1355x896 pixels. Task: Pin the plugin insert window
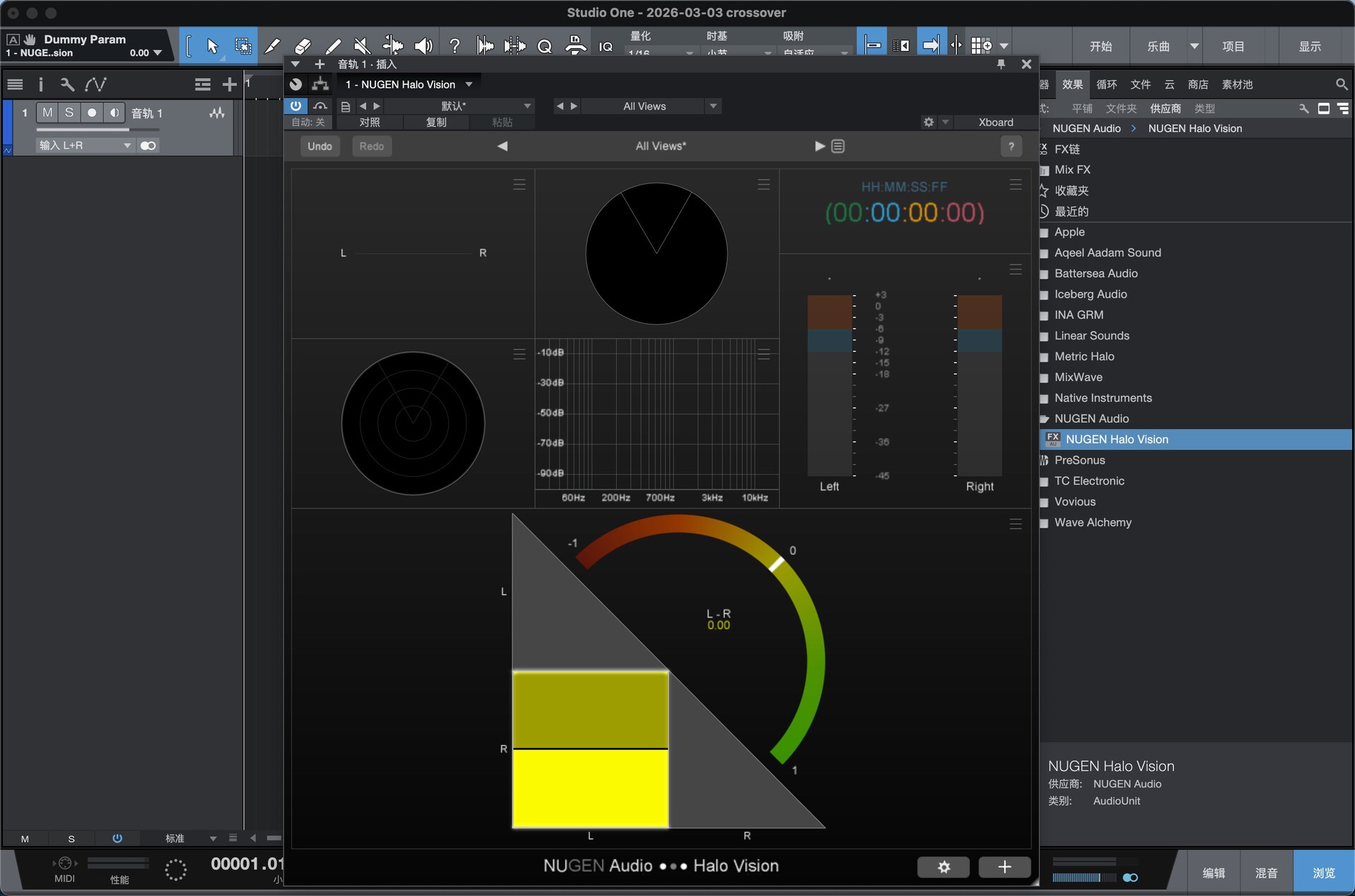[x=1001, y=64]
